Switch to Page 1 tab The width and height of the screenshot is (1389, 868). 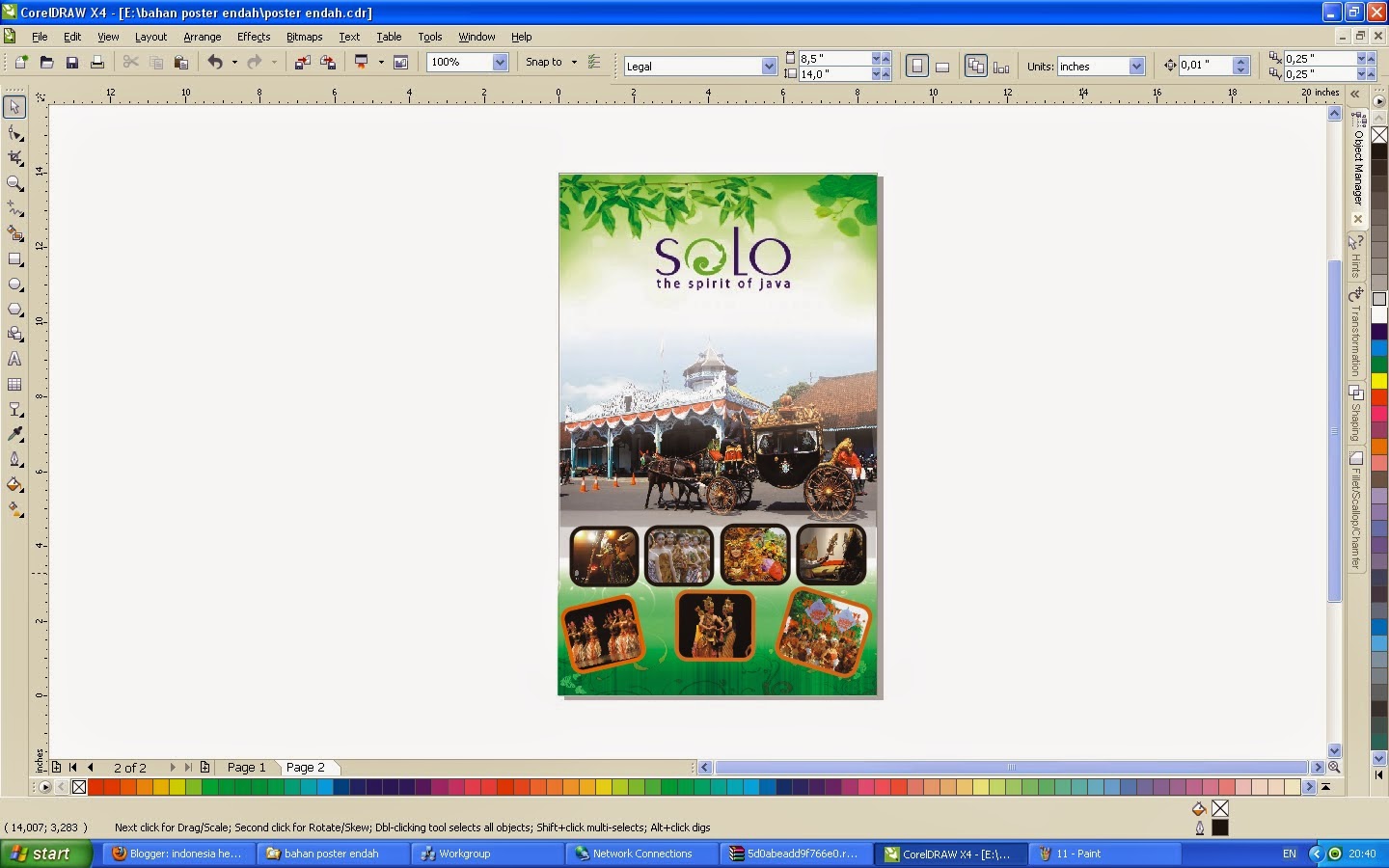click(246, 768)
